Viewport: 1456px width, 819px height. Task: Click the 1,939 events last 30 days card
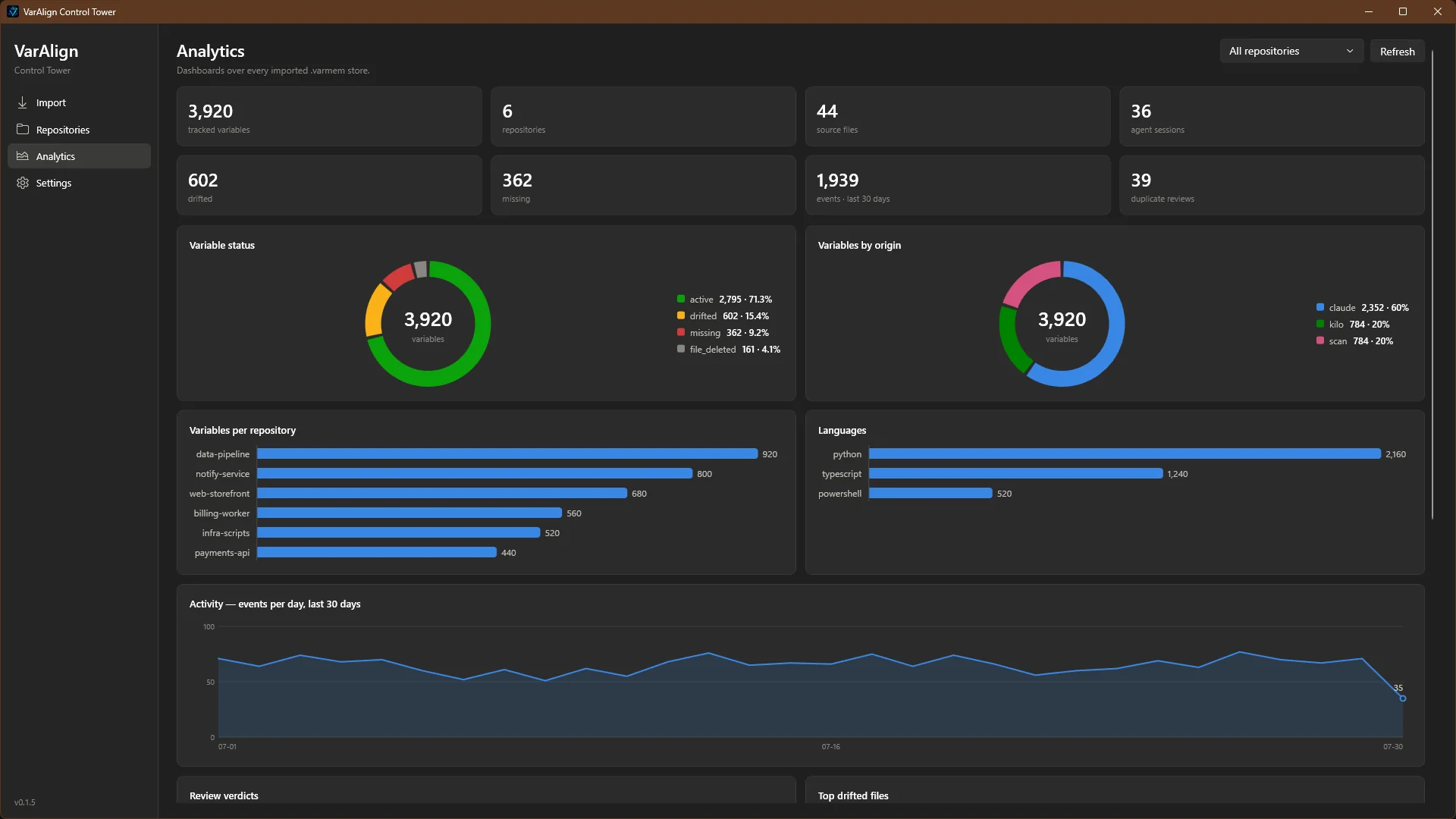coord(958,185)
